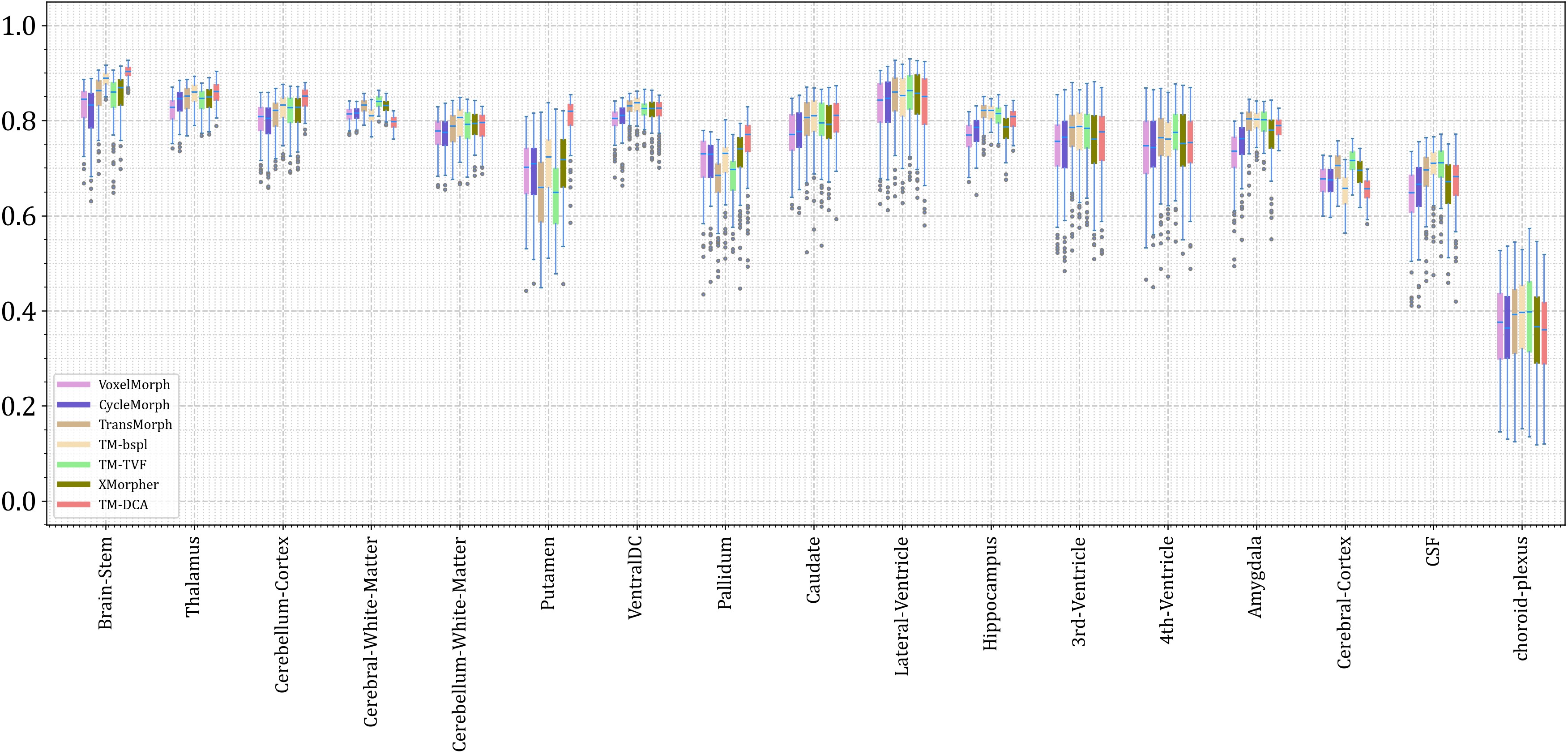1568x755 pixels.
Task: Click the 3rd-Ventricle axis label
Action: coord(1079,591)
